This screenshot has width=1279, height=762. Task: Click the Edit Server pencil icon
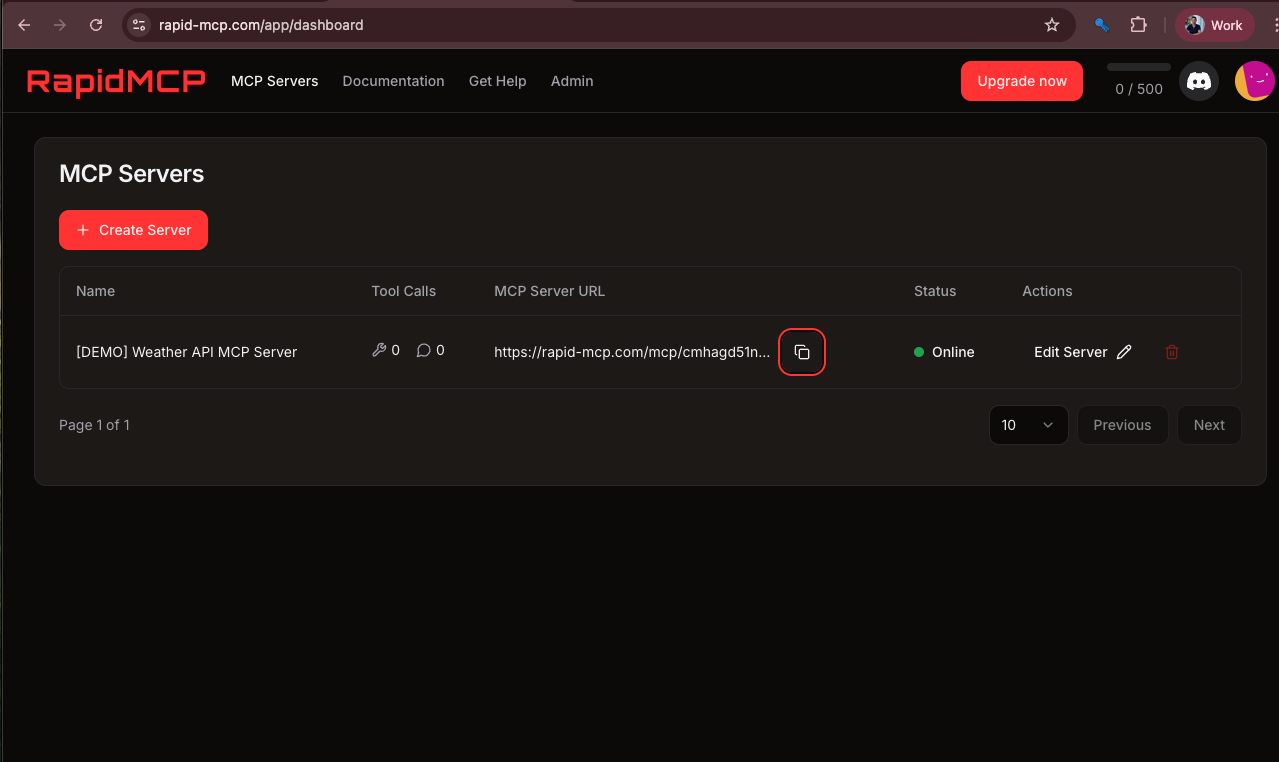pos(1124,352)
